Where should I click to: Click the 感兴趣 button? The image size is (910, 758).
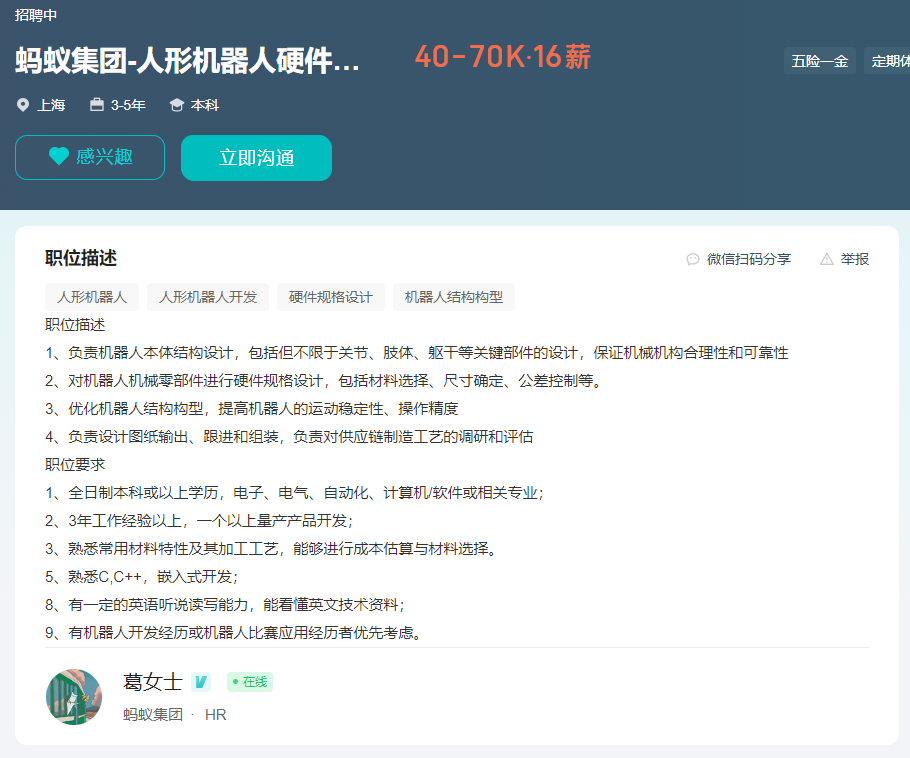89,156
